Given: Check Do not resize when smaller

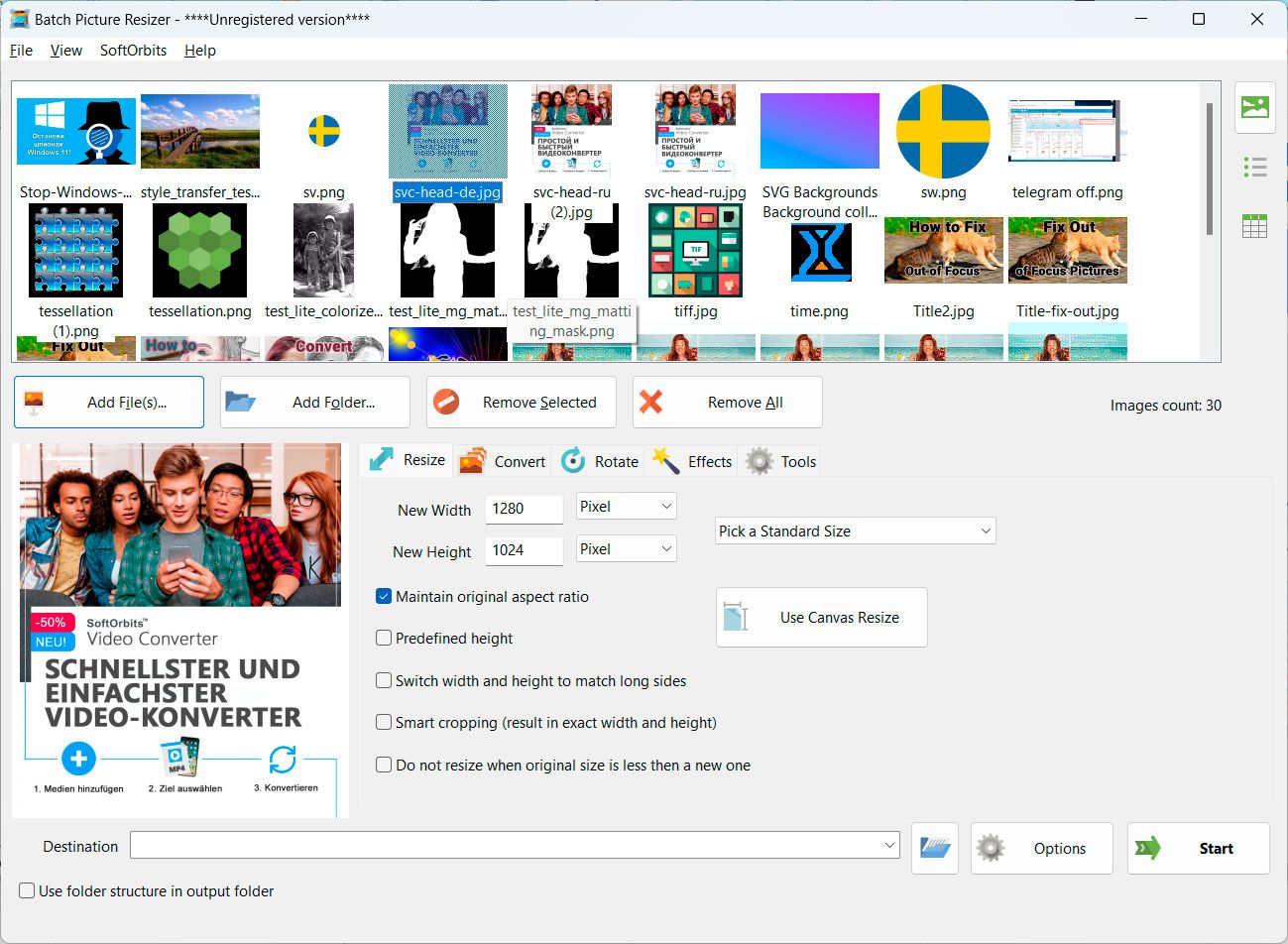Looking at the screenshot, I should coord(384,765).
